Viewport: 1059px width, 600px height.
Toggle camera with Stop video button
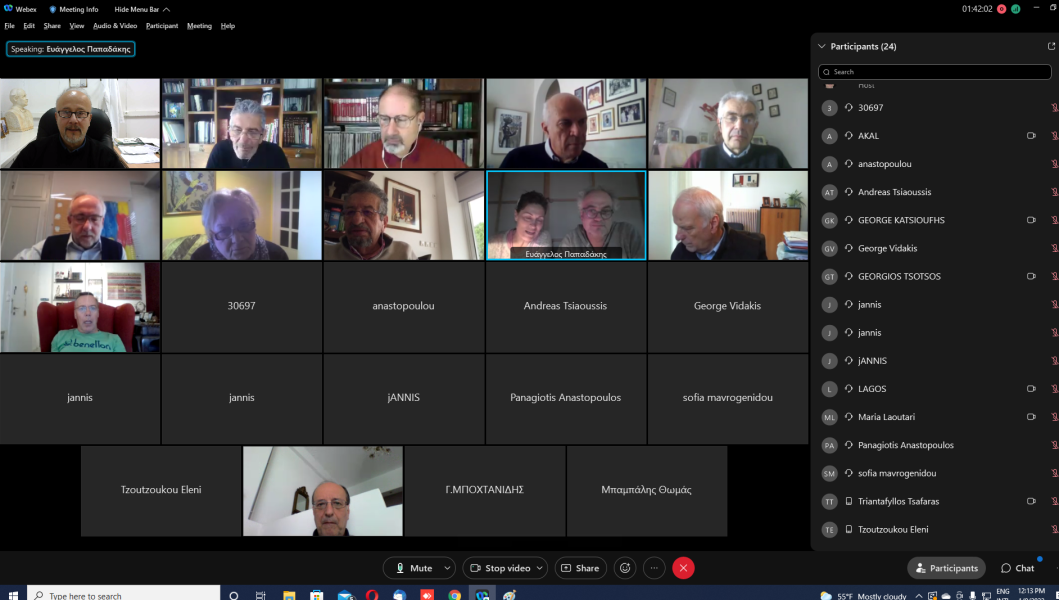[x=500, y=568]
